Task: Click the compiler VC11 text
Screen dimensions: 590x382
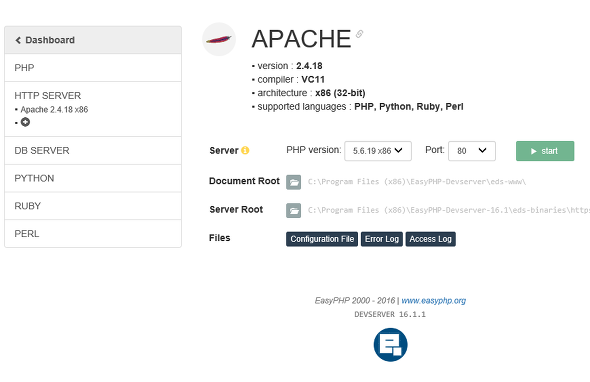Action: (x=291, y=79)
